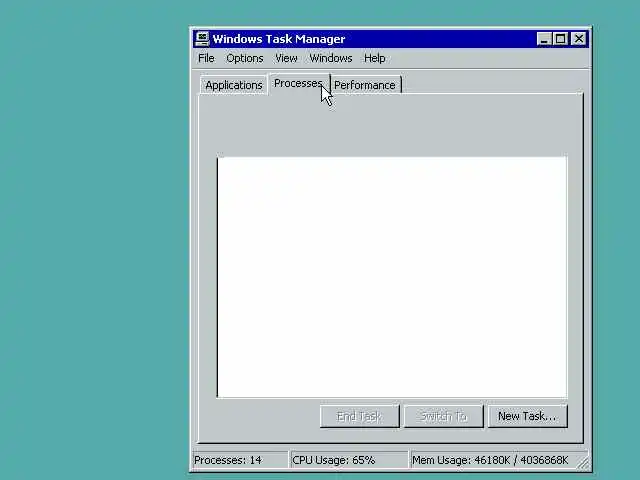Click the Task Manager title bar icon
Screen dimensions: 640x480
coord(202,39)
